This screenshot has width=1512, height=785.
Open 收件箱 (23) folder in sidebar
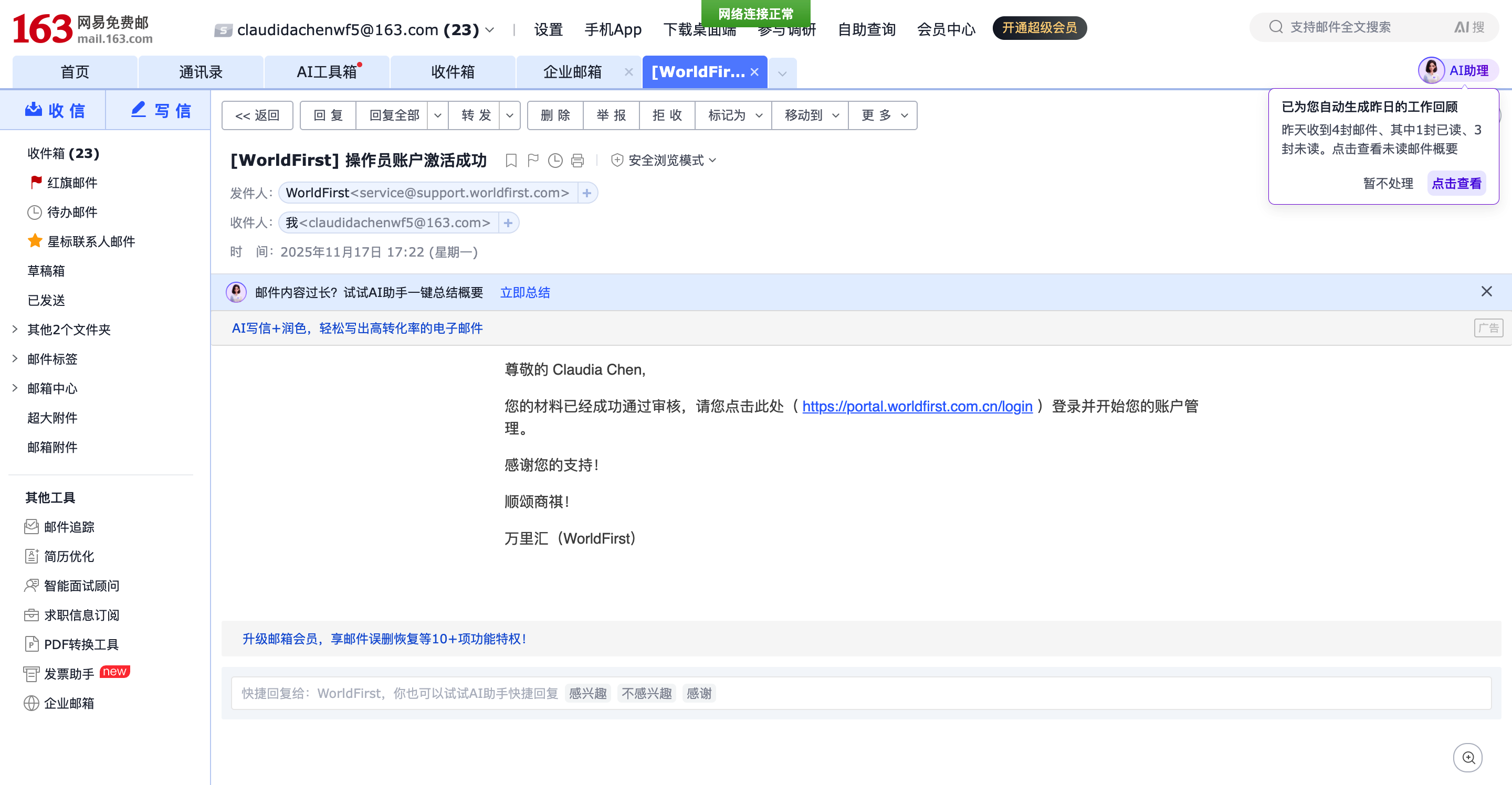pos(64,153)
